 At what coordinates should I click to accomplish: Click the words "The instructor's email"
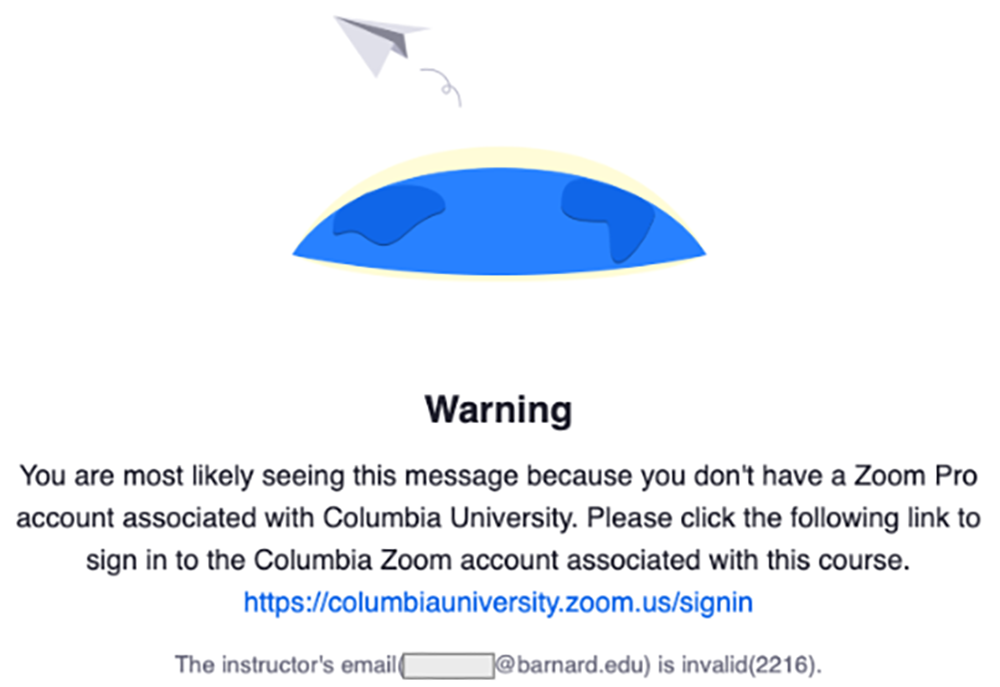pos(285,664)
